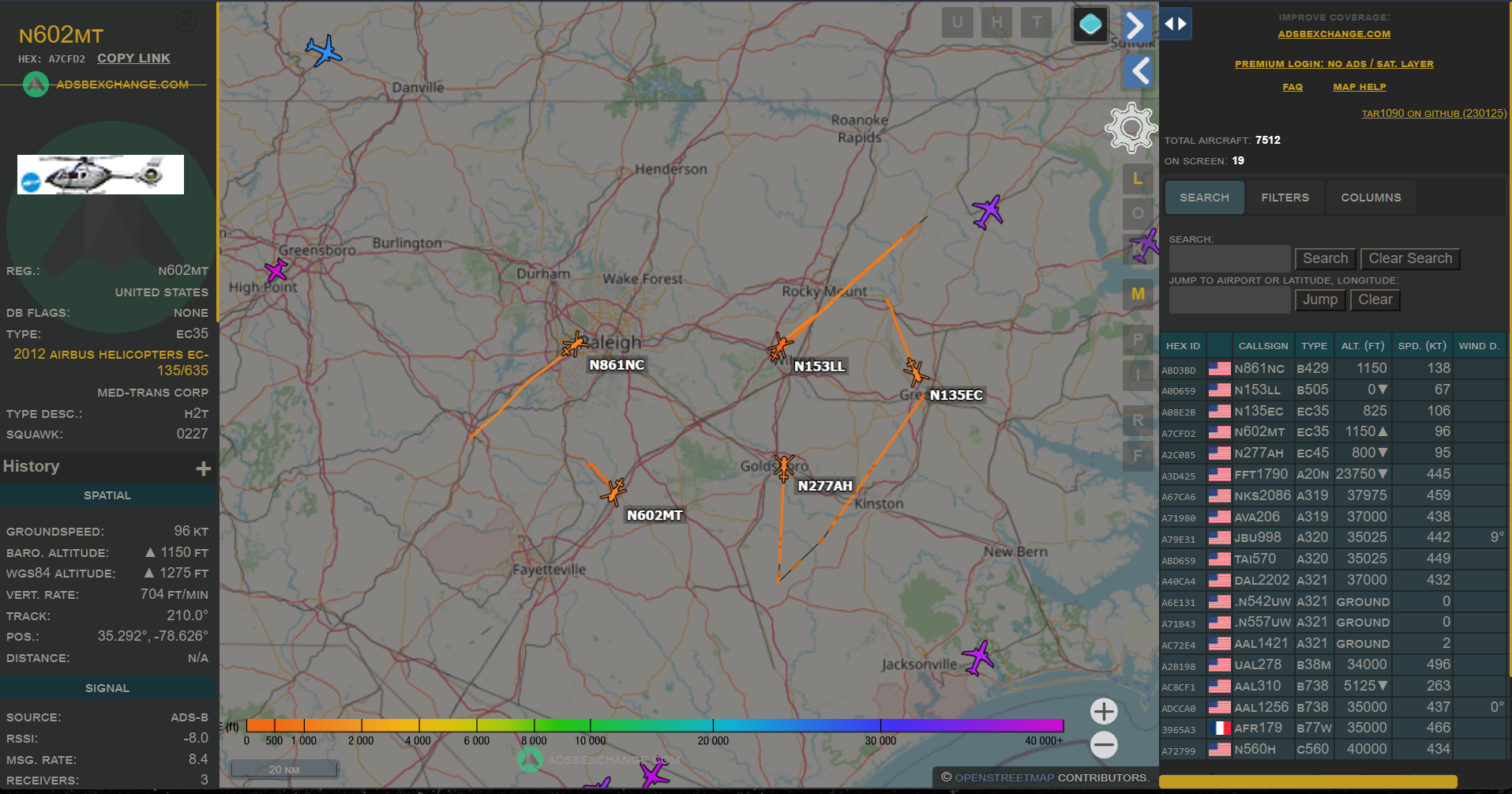Toggle the M map button
The image size is (1512, 794).
pyautogui.click(x=1138, y=295)
